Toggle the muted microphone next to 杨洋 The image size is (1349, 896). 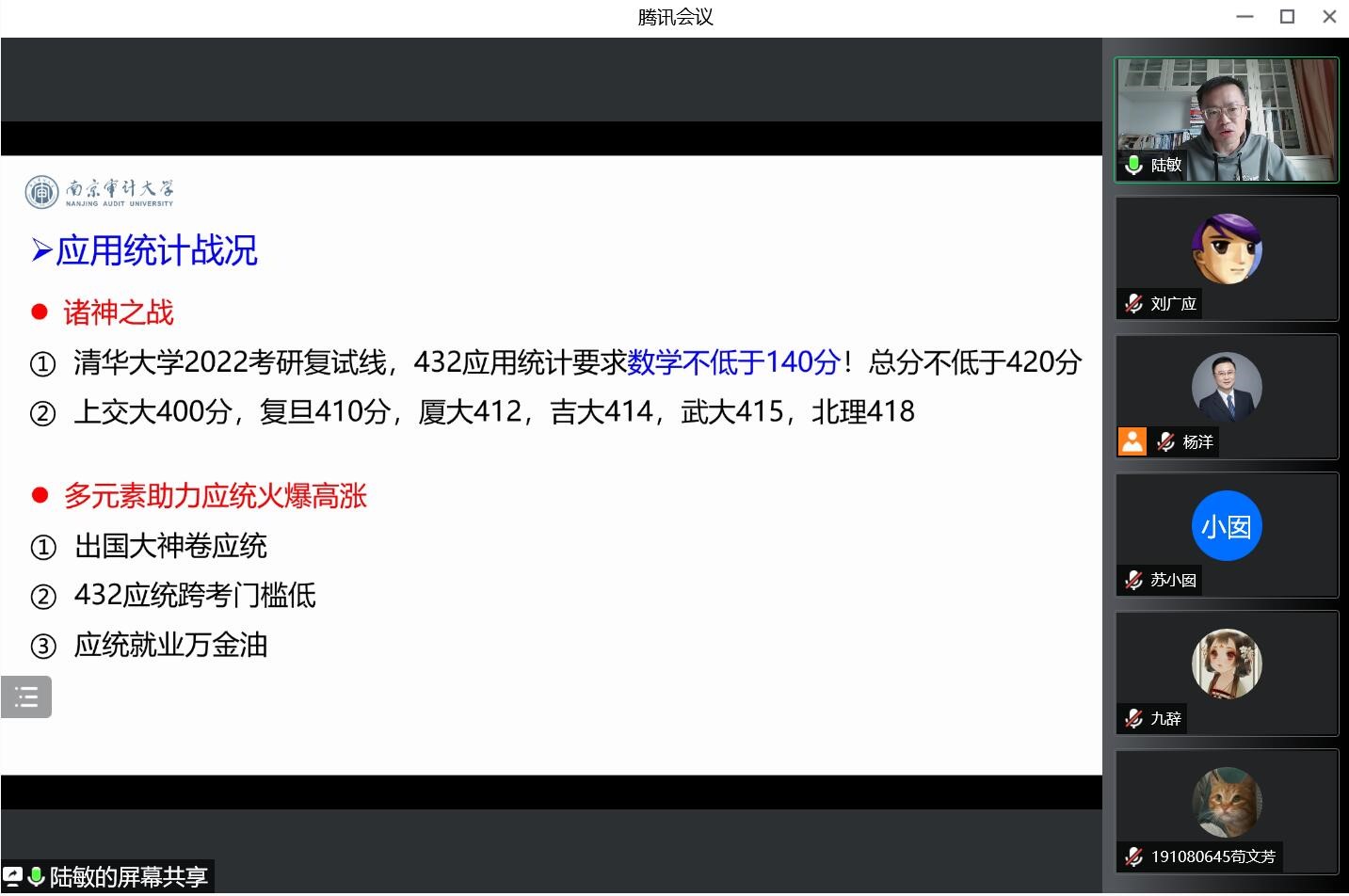coord(1166,442)
